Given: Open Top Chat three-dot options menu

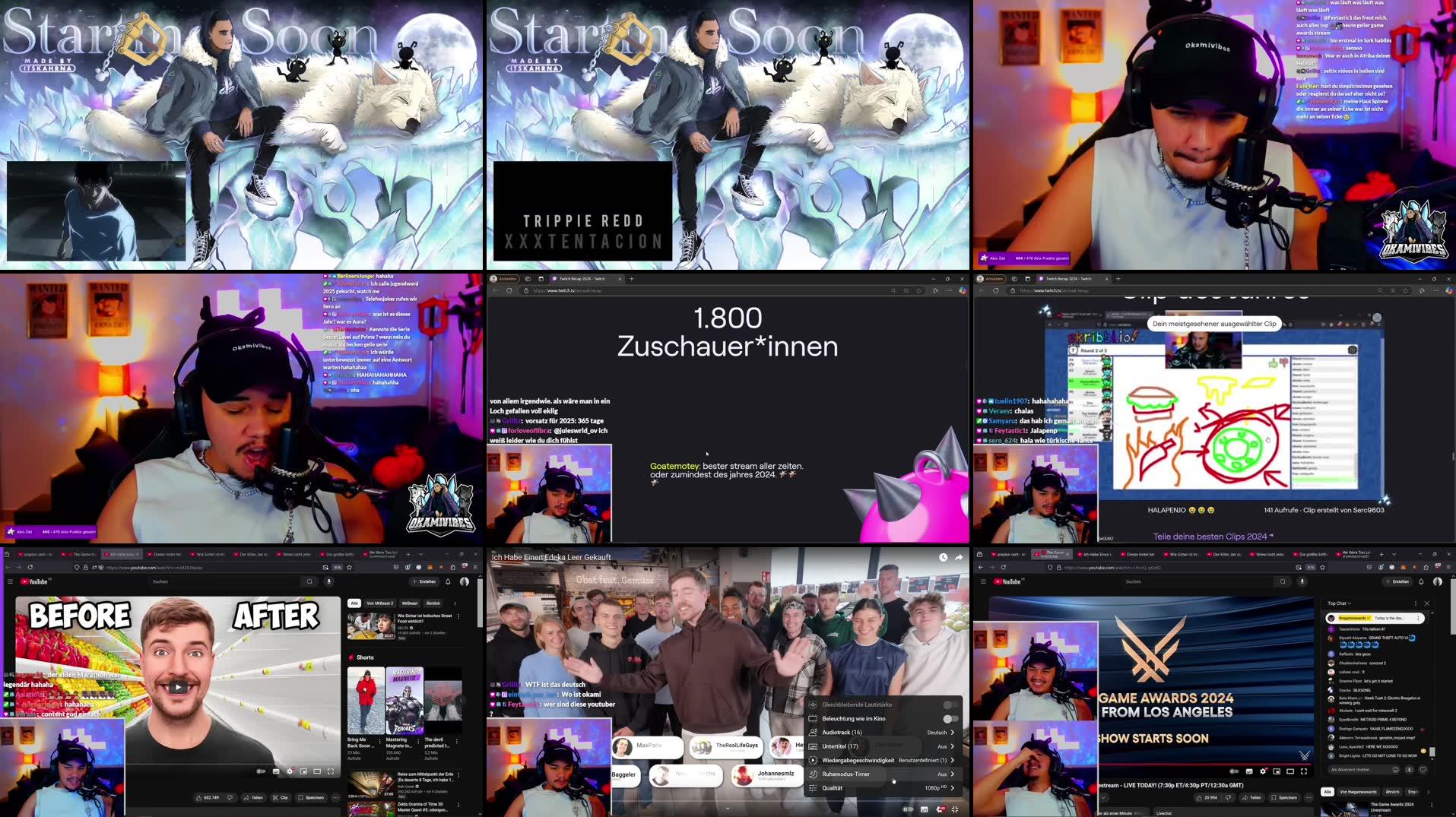Looking at the screenshot, I should point(1415,603).
